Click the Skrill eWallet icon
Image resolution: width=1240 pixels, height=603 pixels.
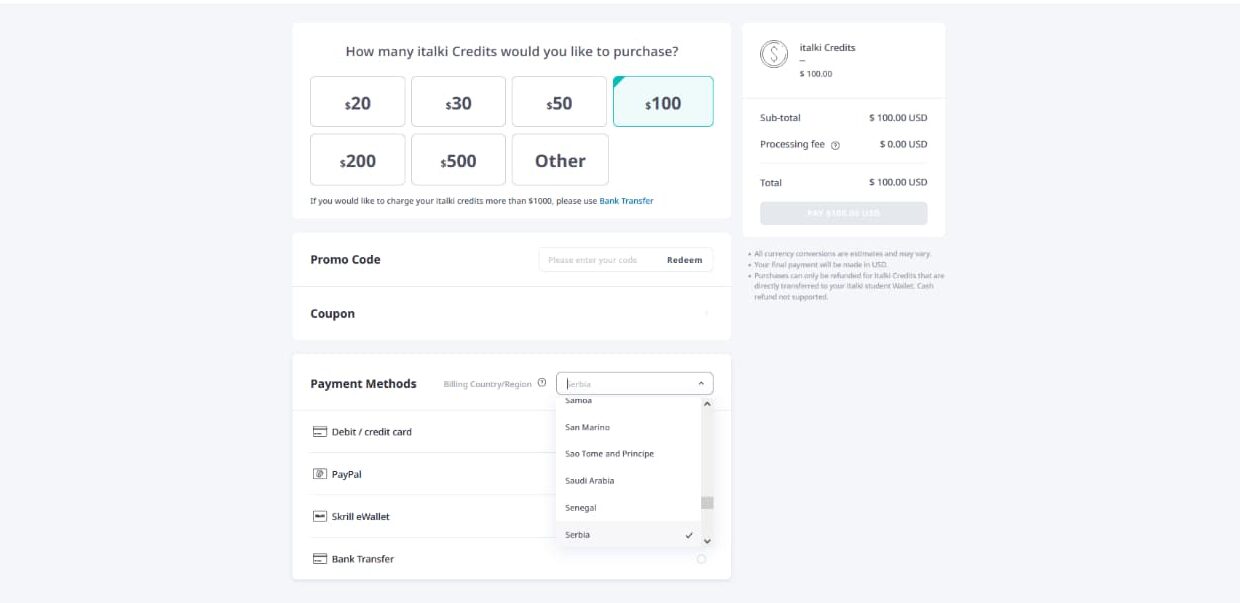(x=320, y=517)
